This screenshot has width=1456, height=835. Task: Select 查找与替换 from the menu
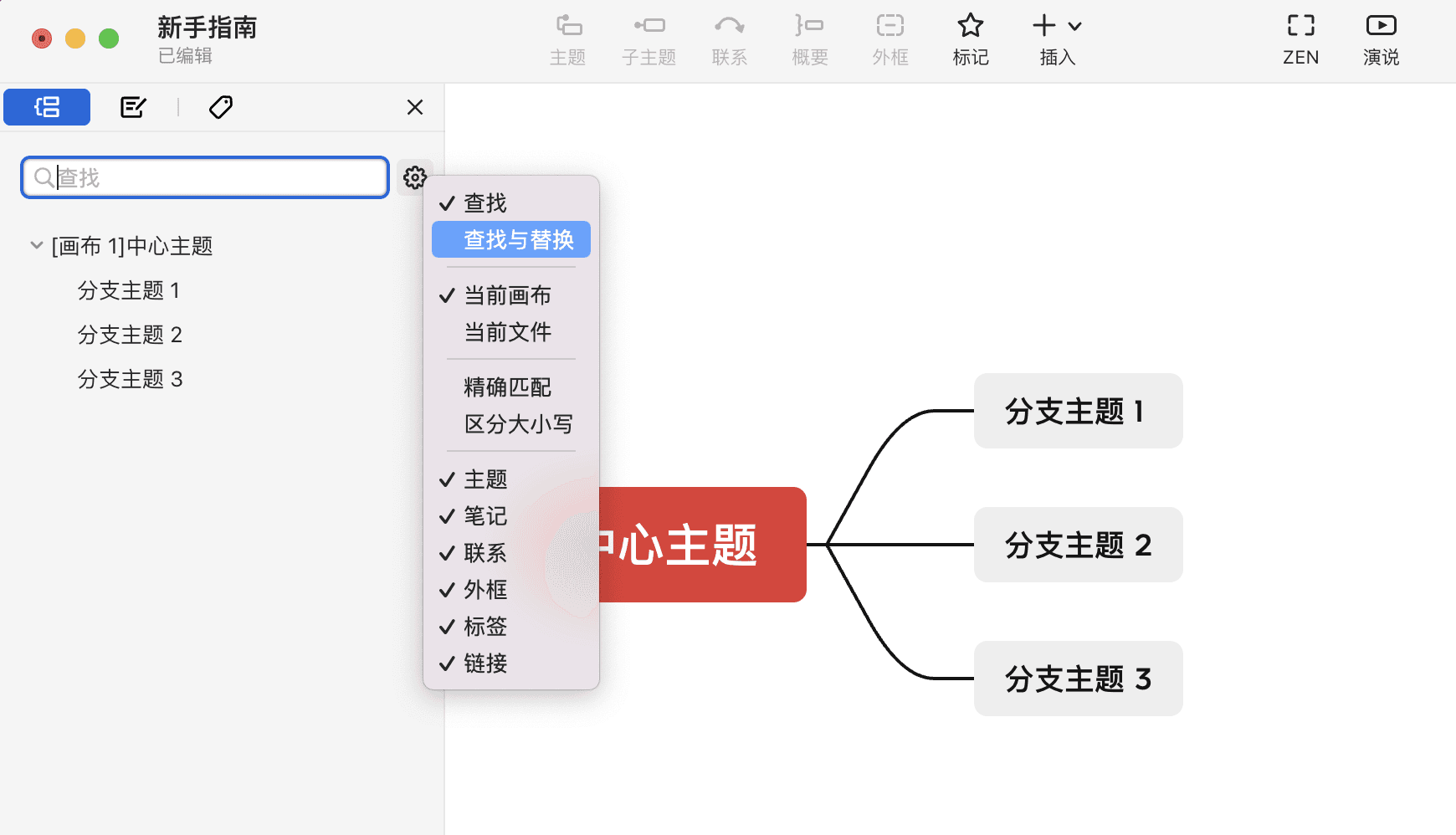click(x=510, y=239)
